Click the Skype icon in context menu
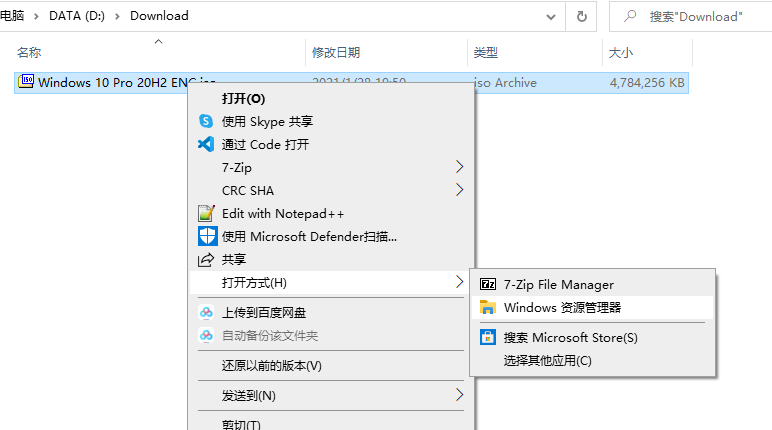 tap(206, 121)
